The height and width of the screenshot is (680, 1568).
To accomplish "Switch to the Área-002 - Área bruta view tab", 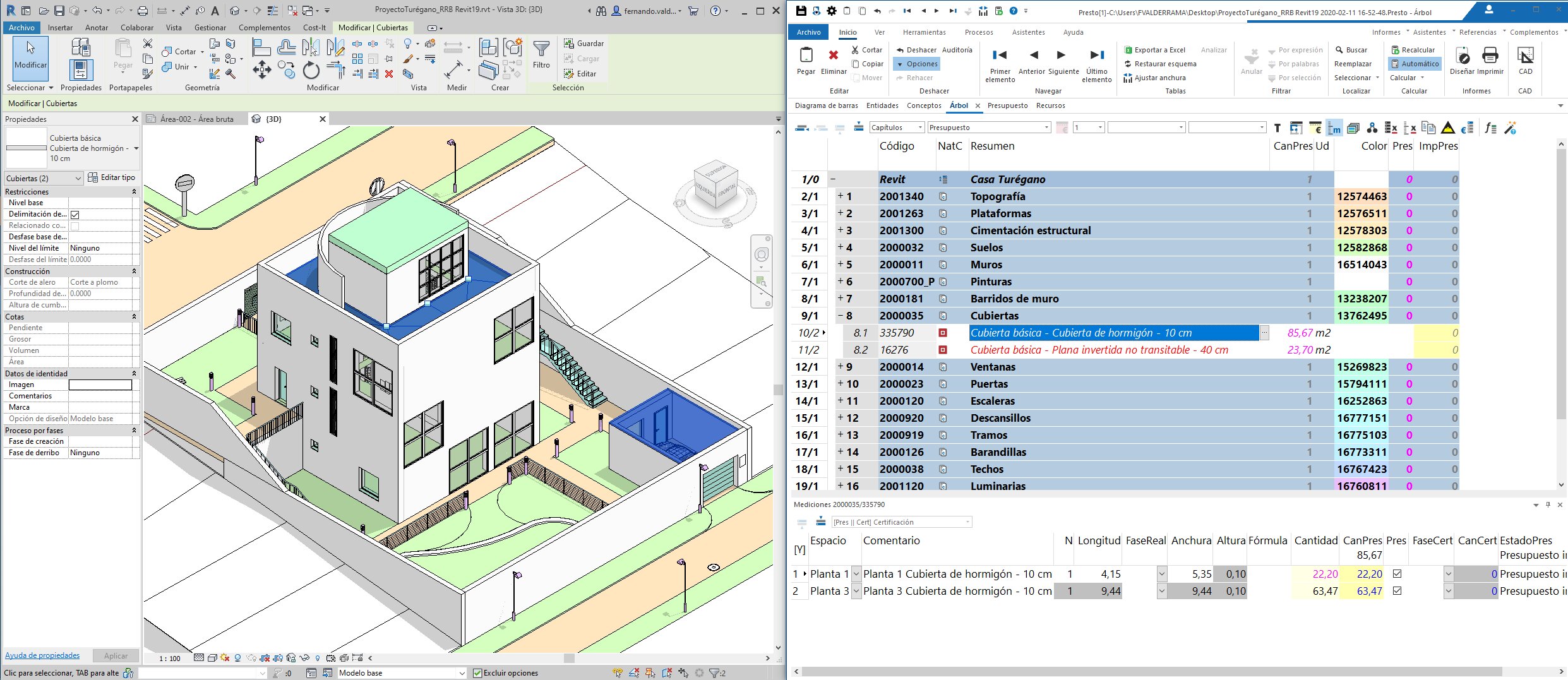I will pos(196,119).
